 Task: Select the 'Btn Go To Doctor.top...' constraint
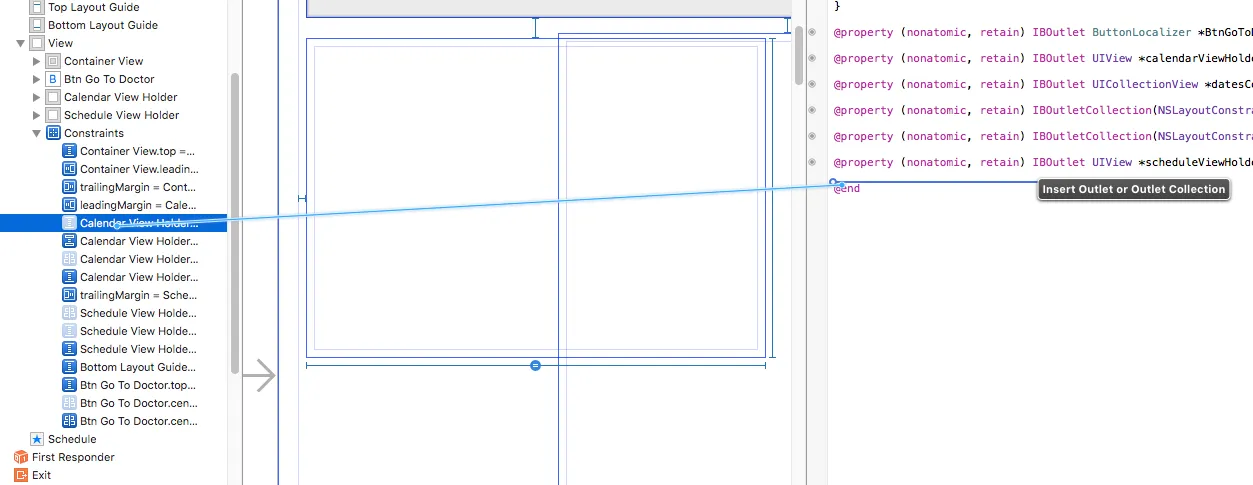[138, 385]
